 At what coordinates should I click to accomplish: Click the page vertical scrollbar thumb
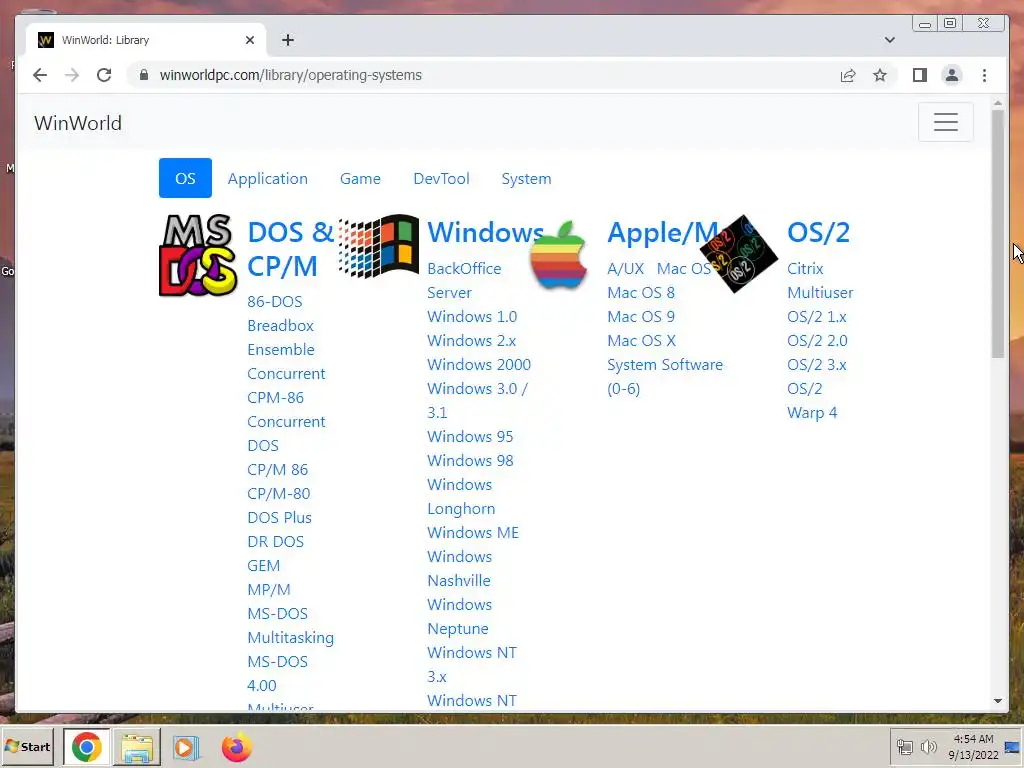997,234
